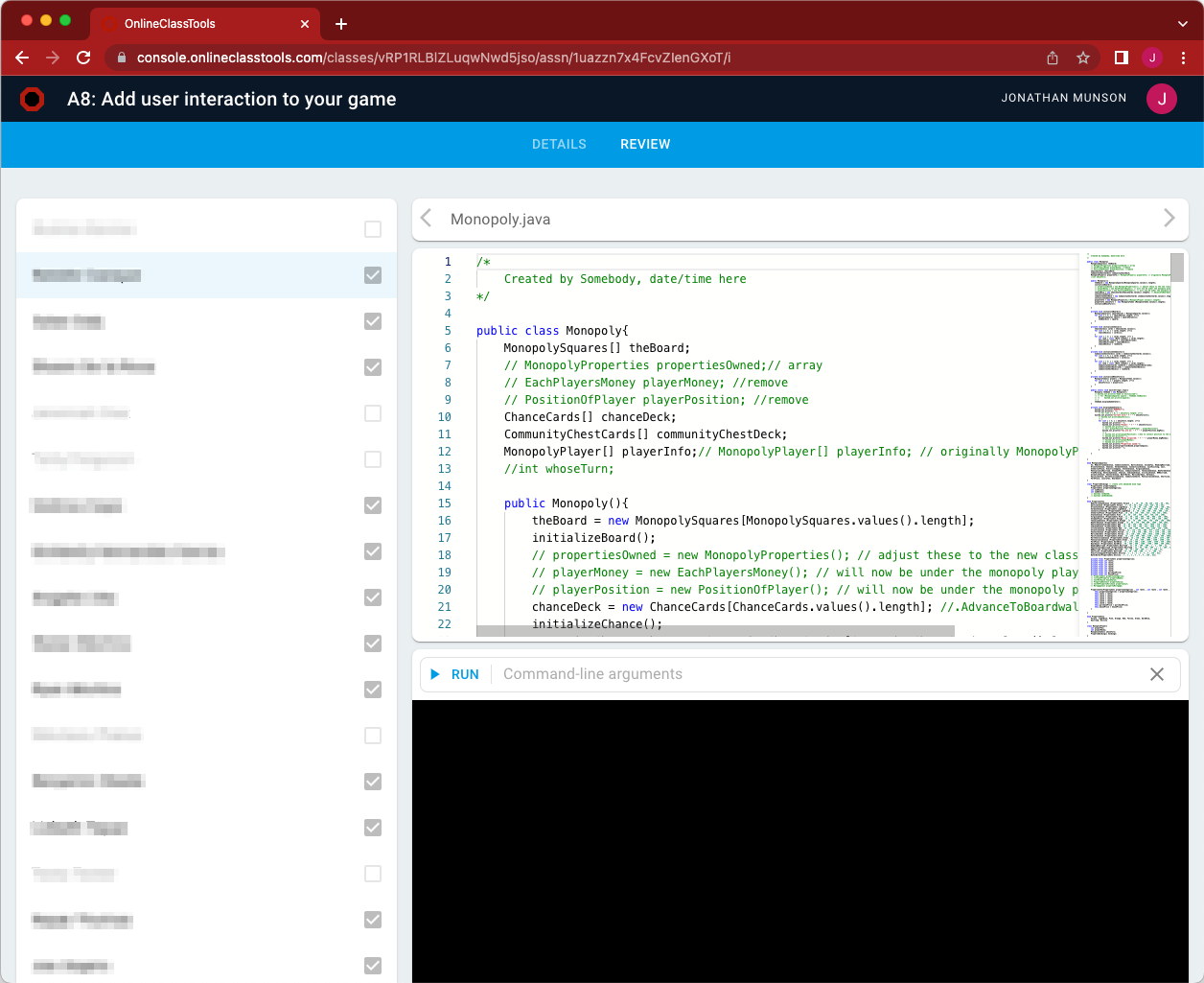Toggle checkbox of fourth student row
Viewport: 1204px width, 983px height.
[373, 367]
